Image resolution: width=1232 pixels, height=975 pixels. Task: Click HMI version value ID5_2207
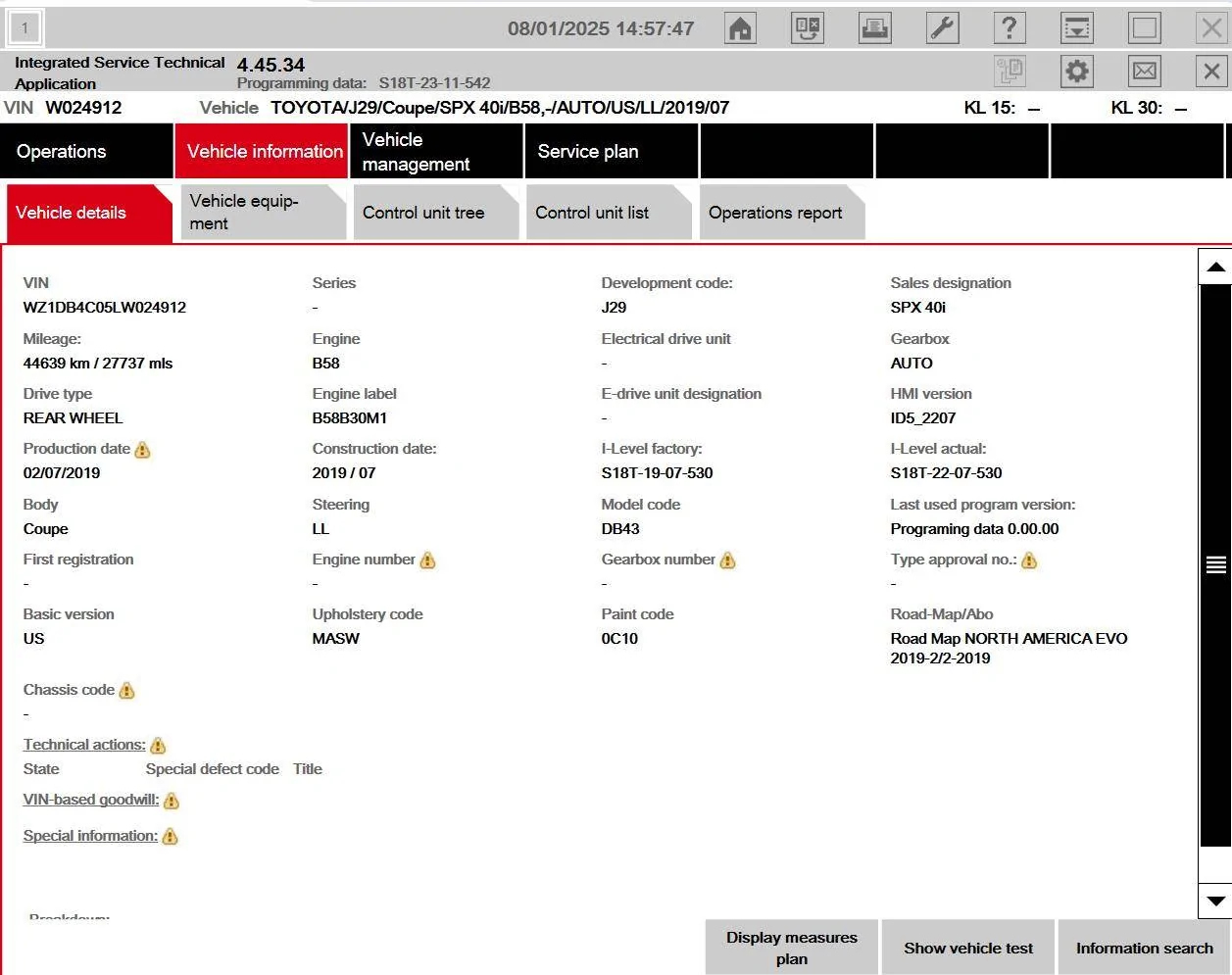click(x=923, y=418)
